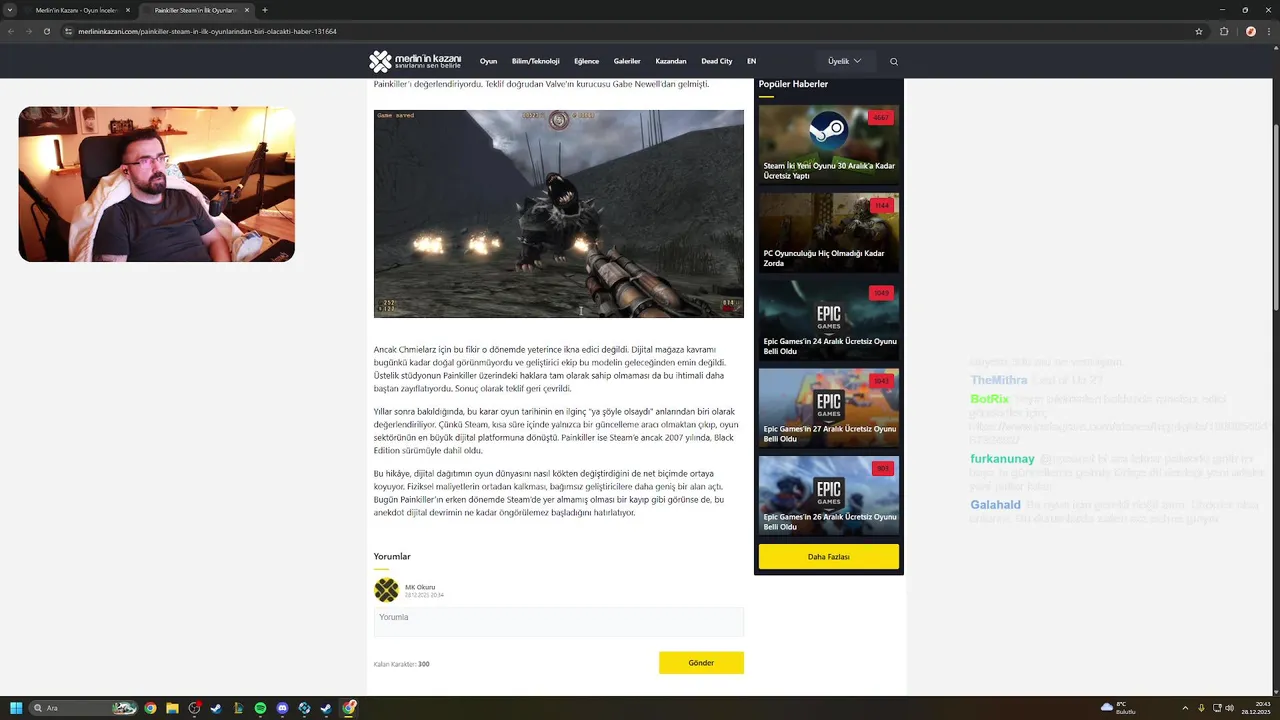Screen dimensions: 1280x720
Task: Click the browser address bar URL
Action: pos(207,31)
